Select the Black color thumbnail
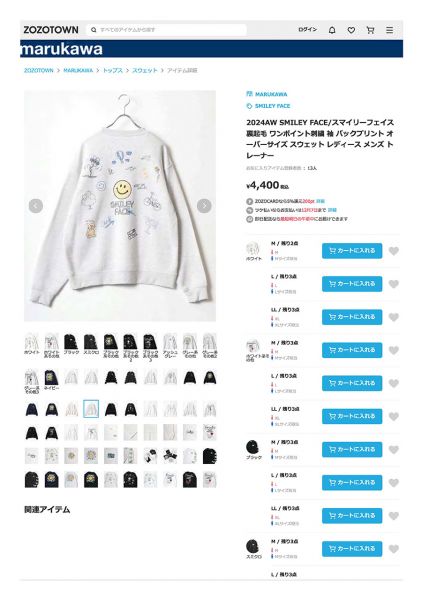422x600 pixels. tap(71, 344)
